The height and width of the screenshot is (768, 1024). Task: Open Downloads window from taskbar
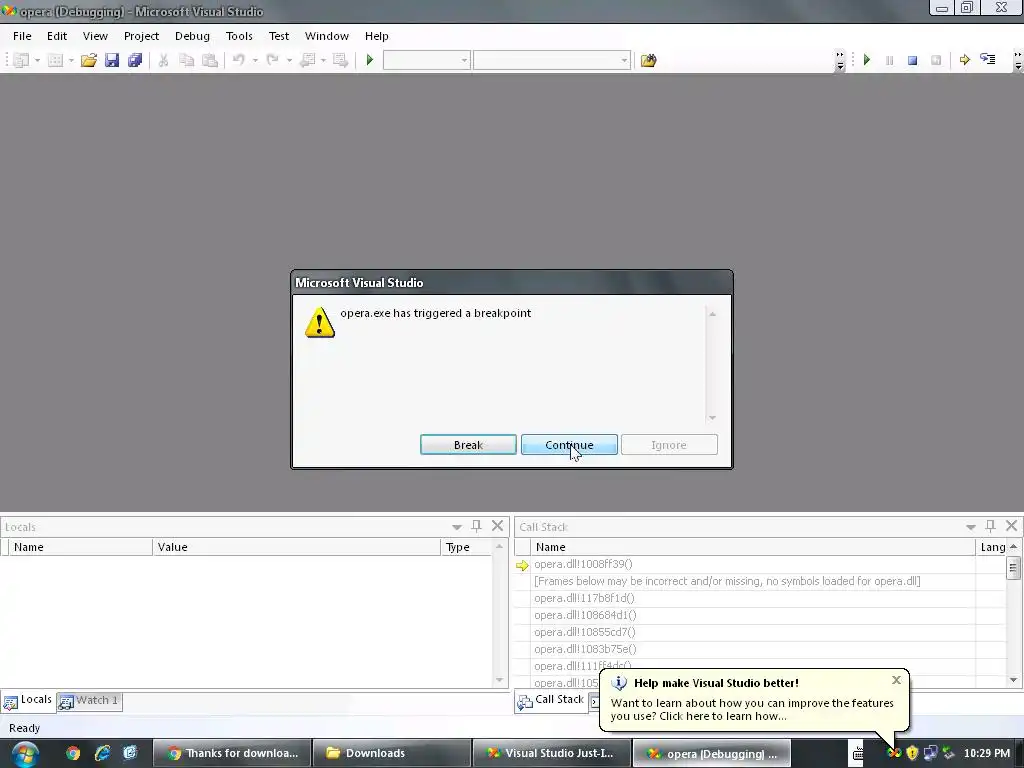pyautogui.click(x=391, y=753)
